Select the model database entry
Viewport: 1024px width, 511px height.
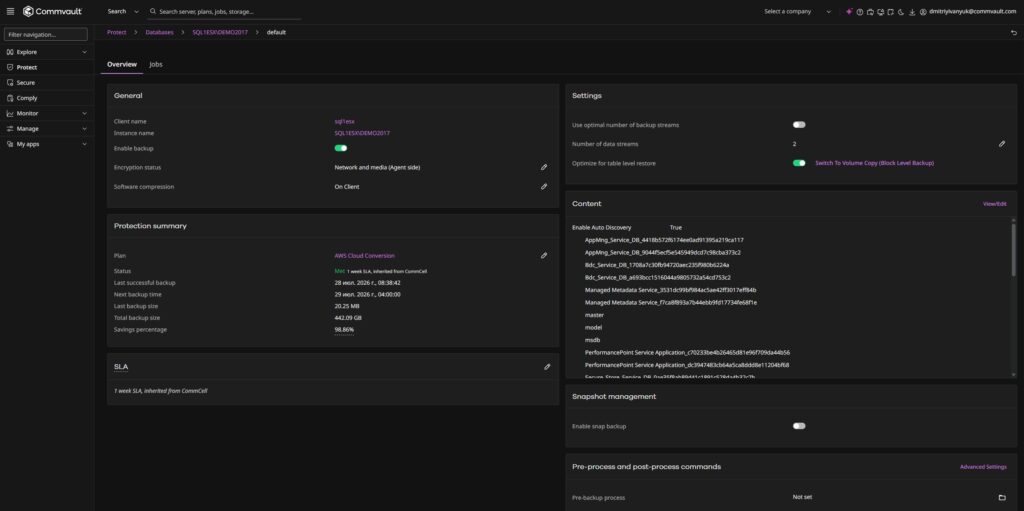point(594,327)
